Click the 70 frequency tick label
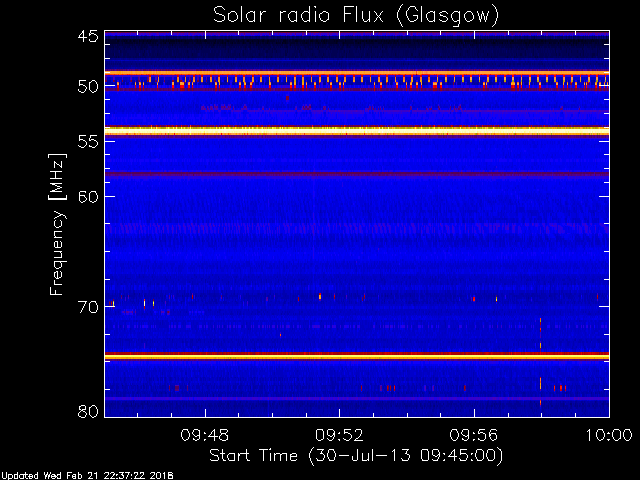 click(x=88, y=307)
